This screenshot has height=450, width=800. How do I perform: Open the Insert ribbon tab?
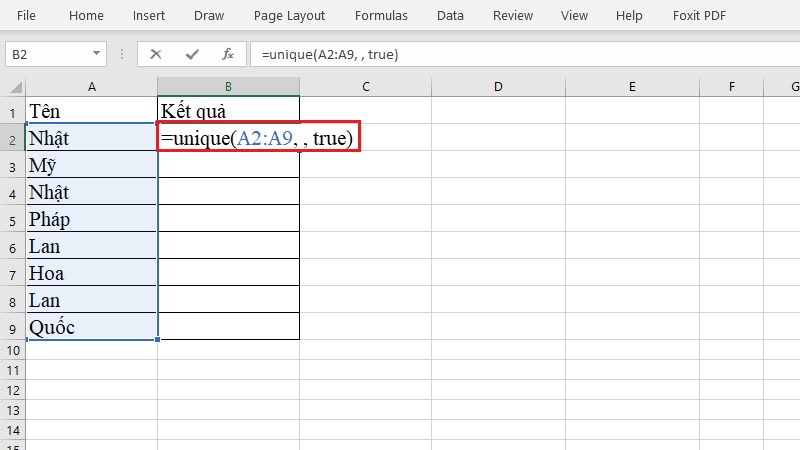coord(148,16)
